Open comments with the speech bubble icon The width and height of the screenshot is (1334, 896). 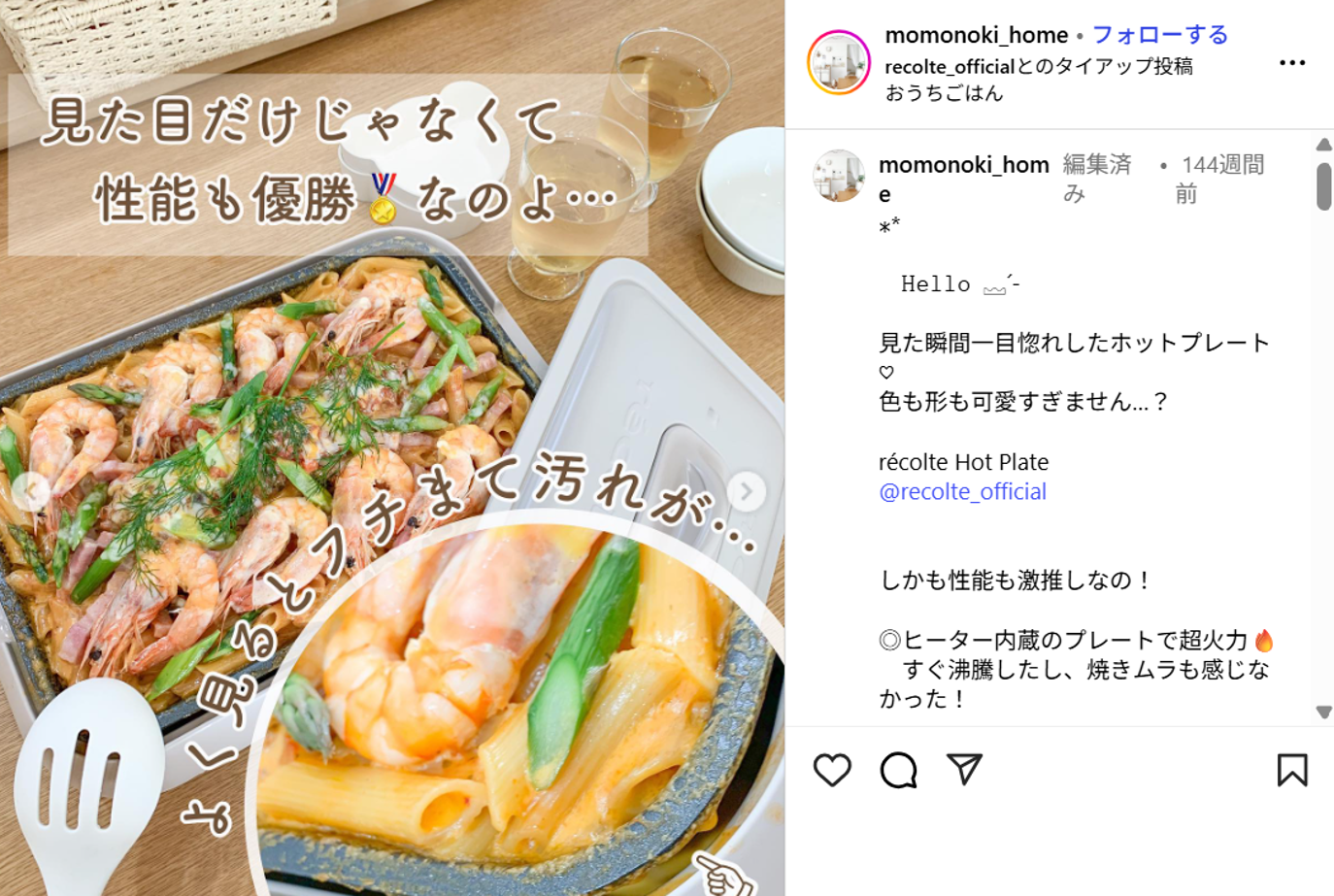point(898,770)
